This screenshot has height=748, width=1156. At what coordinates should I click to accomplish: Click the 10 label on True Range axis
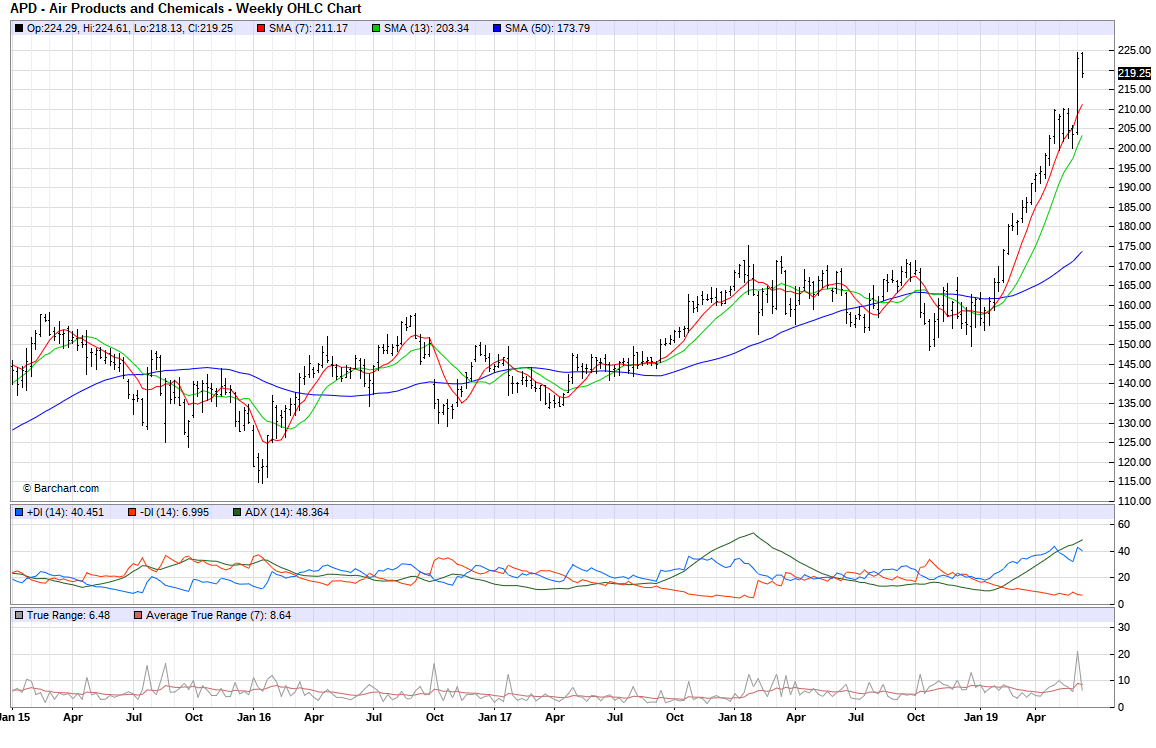click(1124, 680)
